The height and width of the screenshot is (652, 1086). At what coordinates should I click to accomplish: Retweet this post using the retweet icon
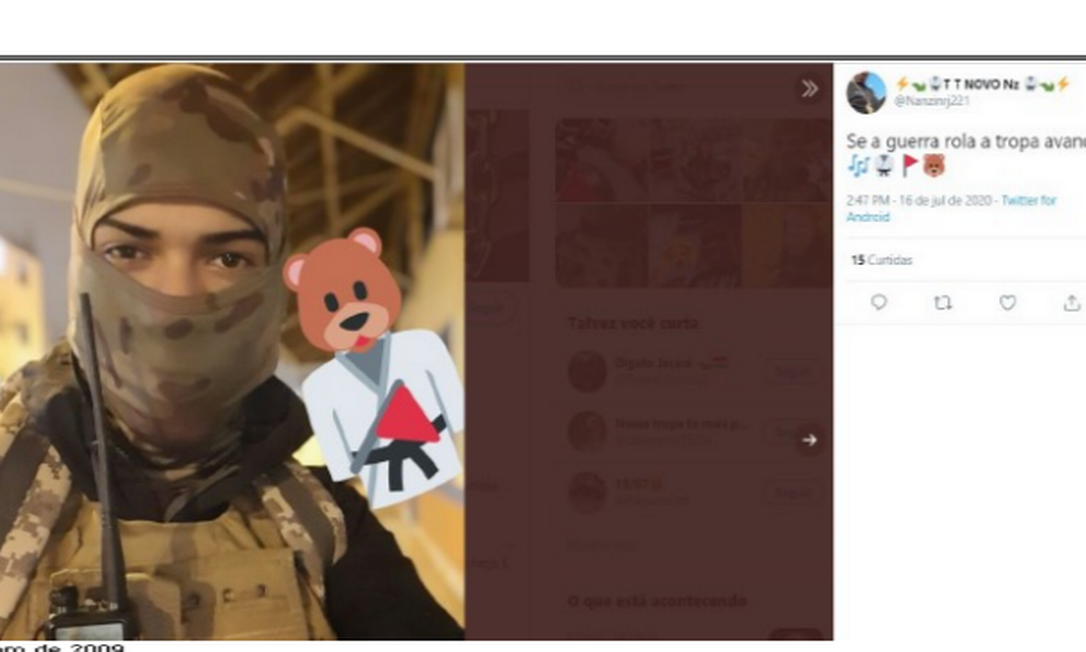click(x=943, y=303)
